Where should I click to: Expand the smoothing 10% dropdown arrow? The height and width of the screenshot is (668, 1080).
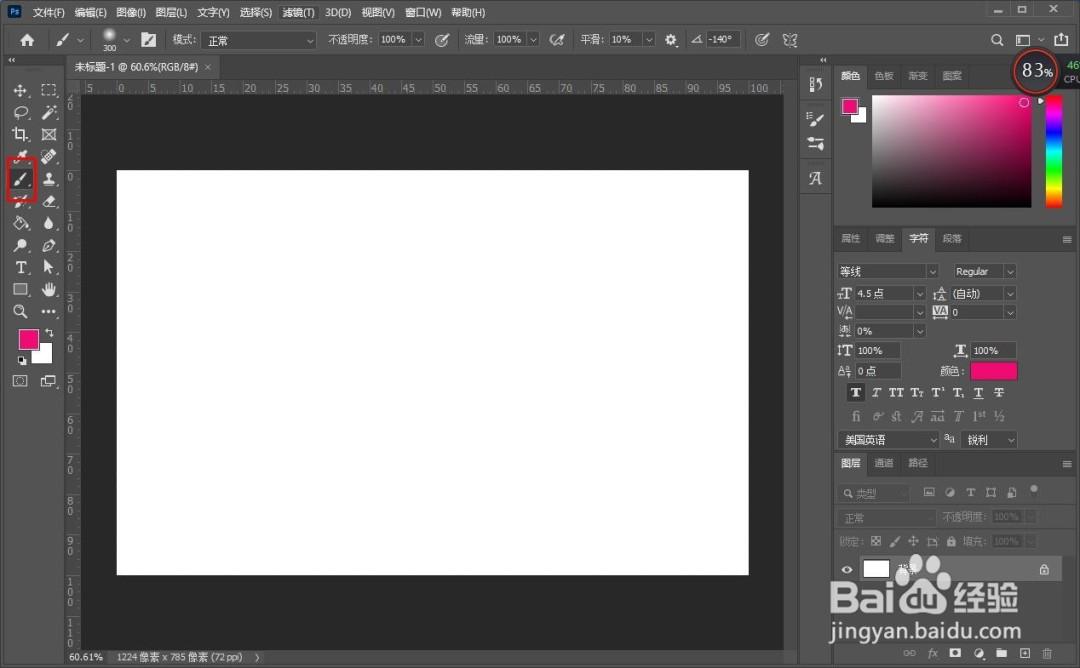649,40
